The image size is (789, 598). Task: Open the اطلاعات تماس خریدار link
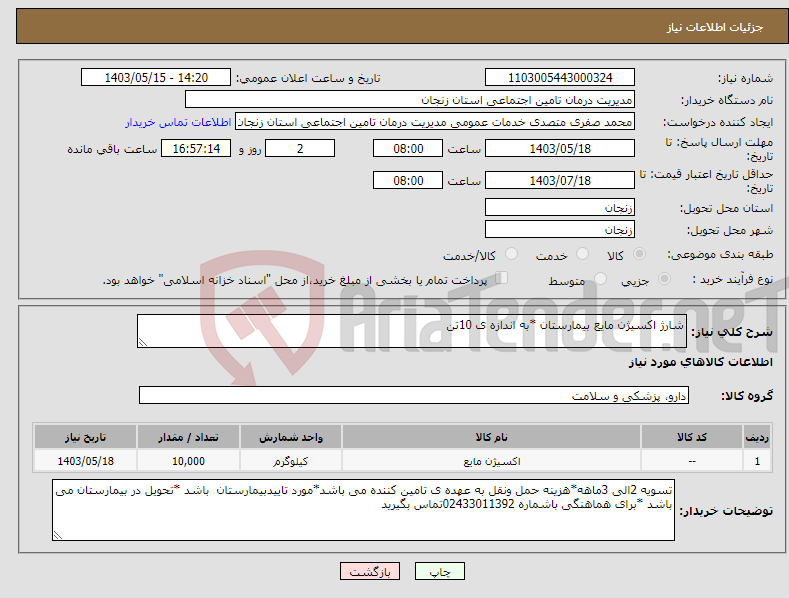178,122
